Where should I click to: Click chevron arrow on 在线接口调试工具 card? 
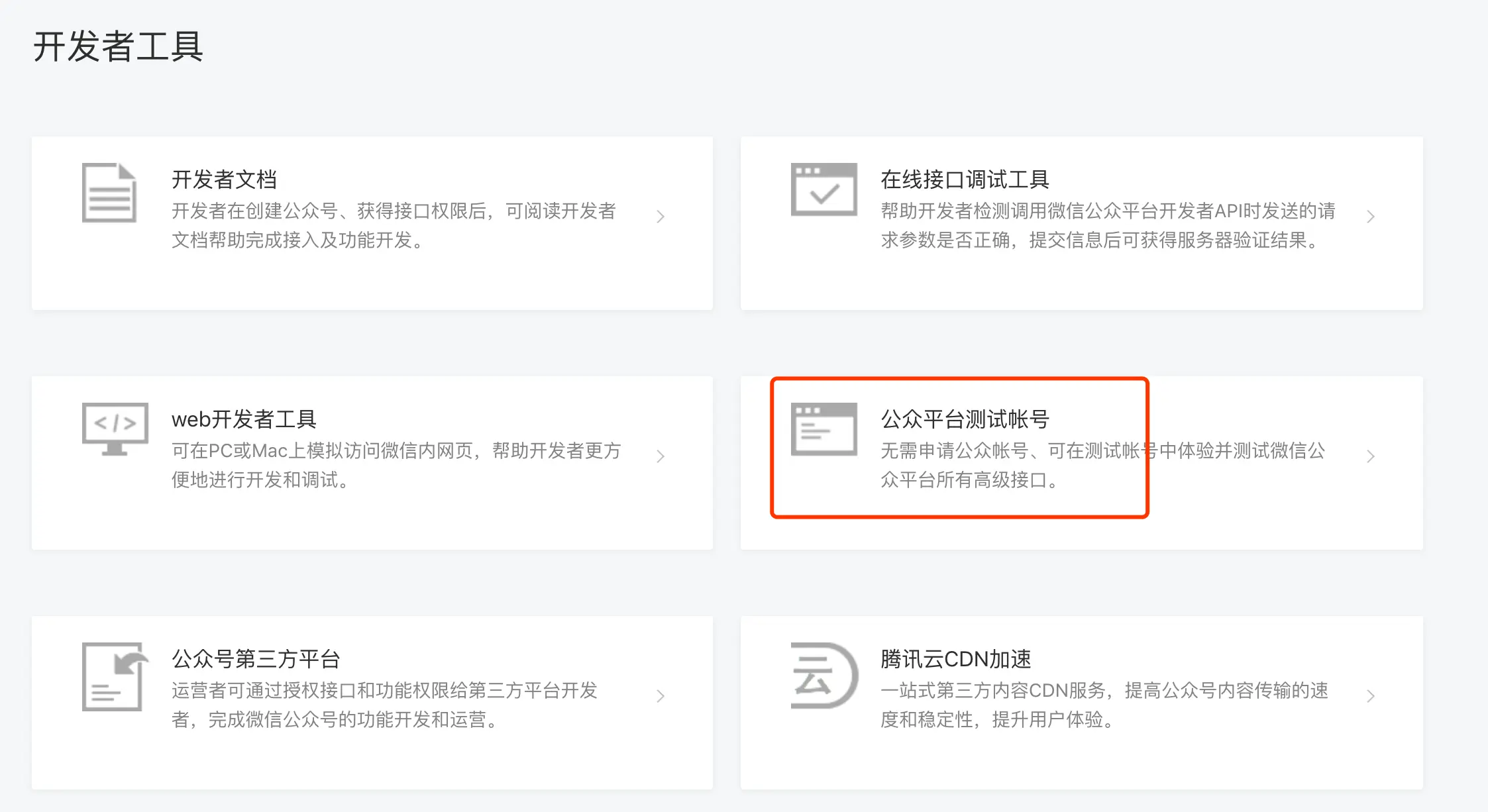pyautogui.click(x=1370, y=217)
